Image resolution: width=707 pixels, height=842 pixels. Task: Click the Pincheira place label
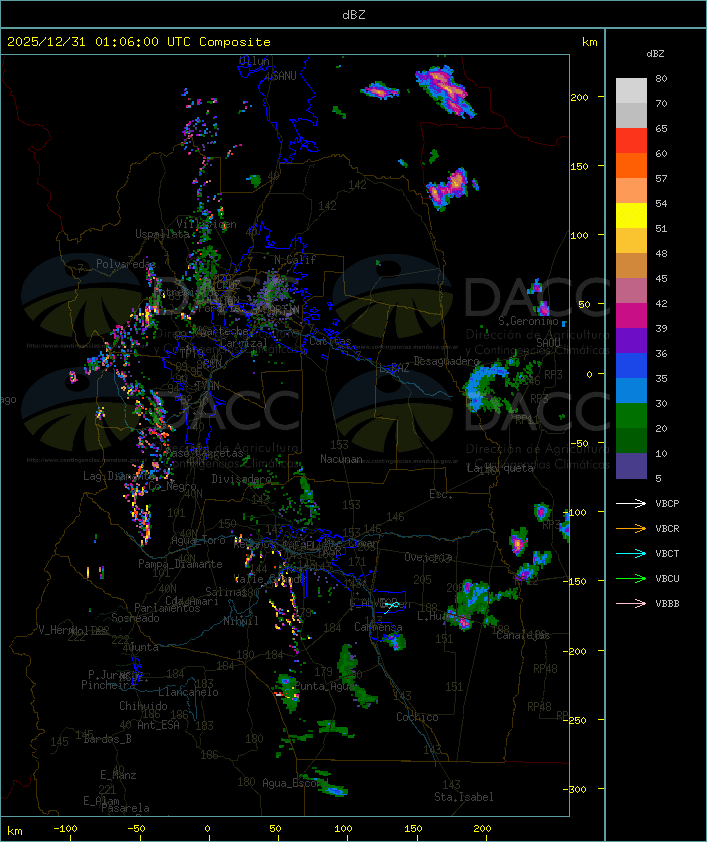(108, 685)
